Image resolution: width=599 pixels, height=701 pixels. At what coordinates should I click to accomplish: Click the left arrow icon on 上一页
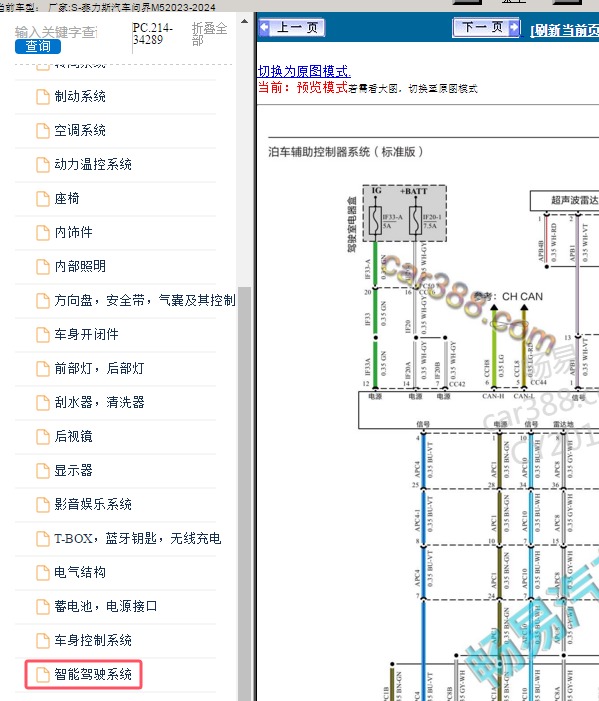[265, 27]
